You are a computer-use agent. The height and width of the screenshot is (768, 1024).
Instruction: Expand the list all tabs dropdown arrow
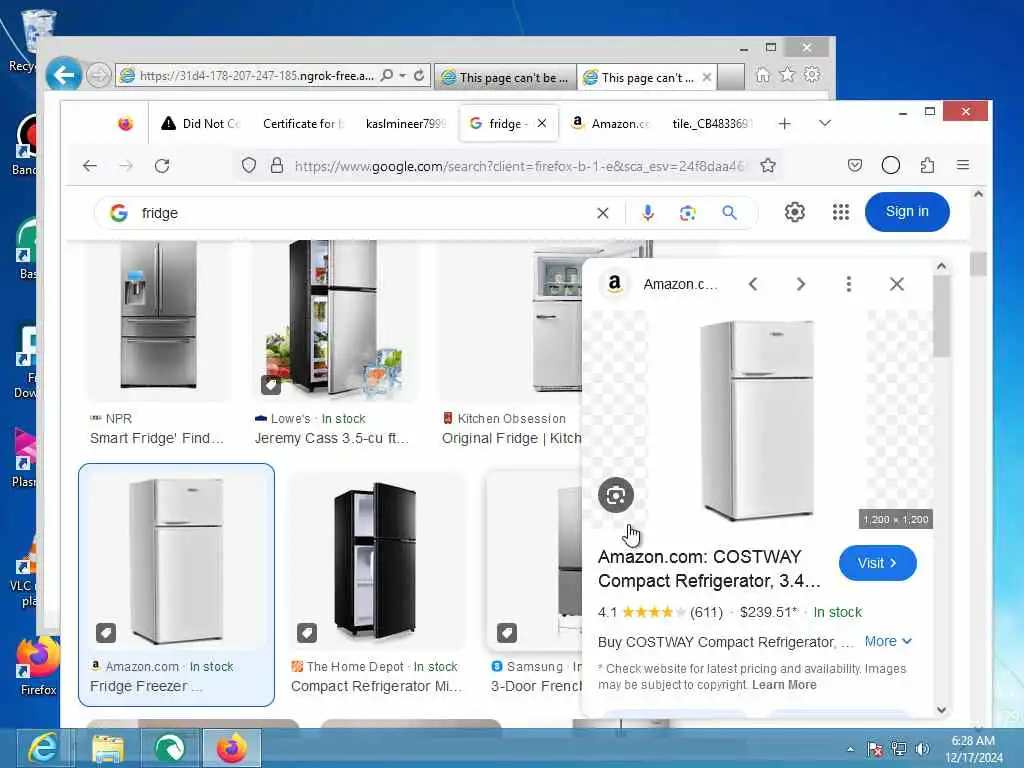pos(825,123)
